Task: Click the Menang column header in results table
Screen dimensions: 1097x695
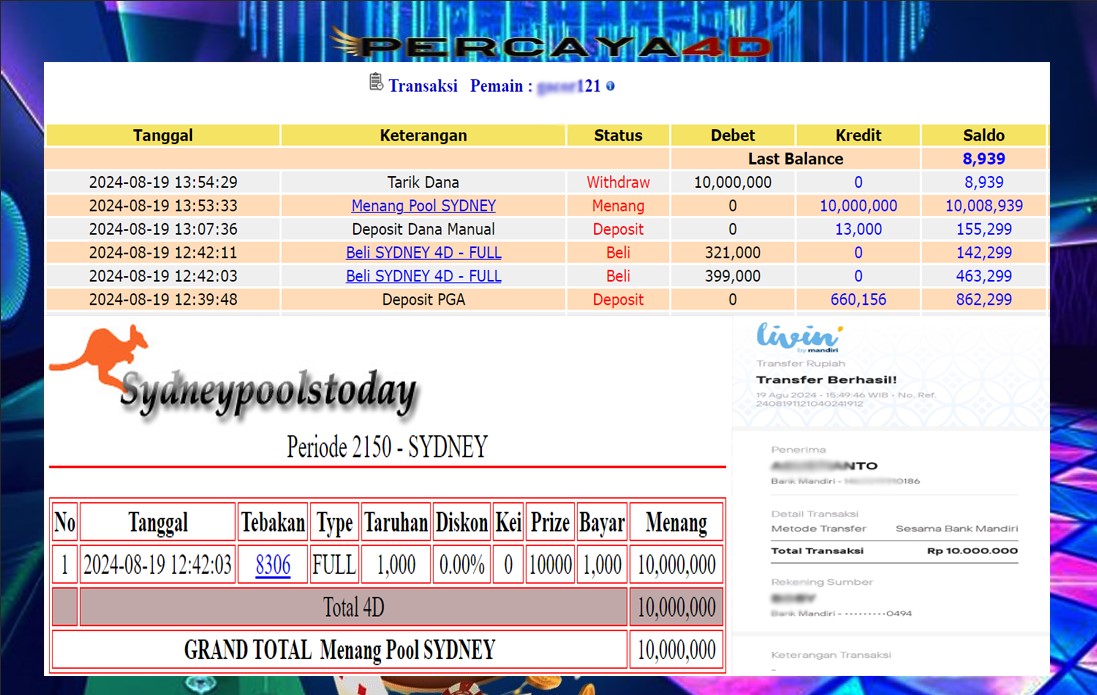Action: click(676, 522)
